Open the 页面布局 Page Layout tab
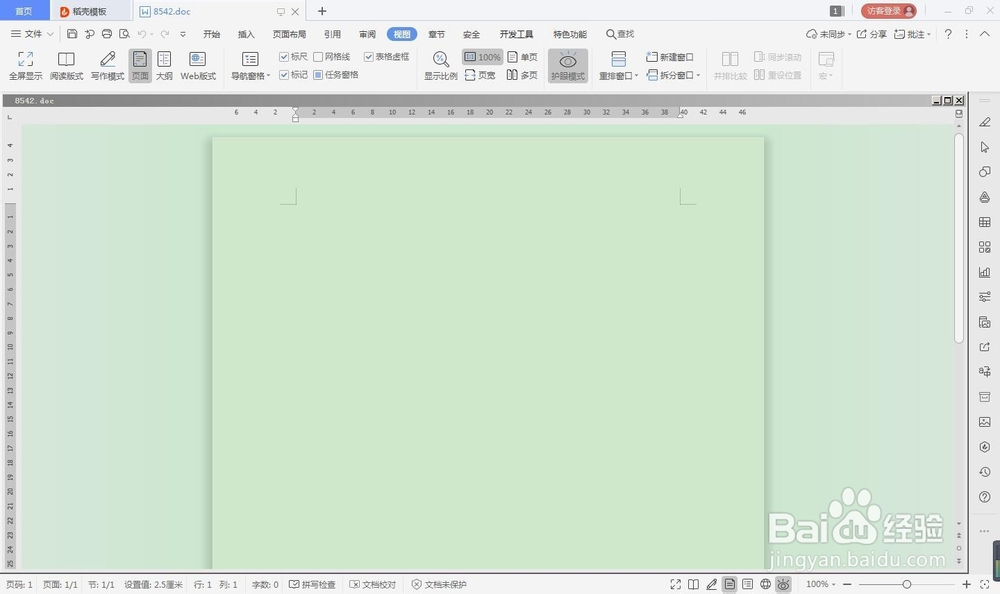This screenshot has height=594, width=1000. click(289, 34)
